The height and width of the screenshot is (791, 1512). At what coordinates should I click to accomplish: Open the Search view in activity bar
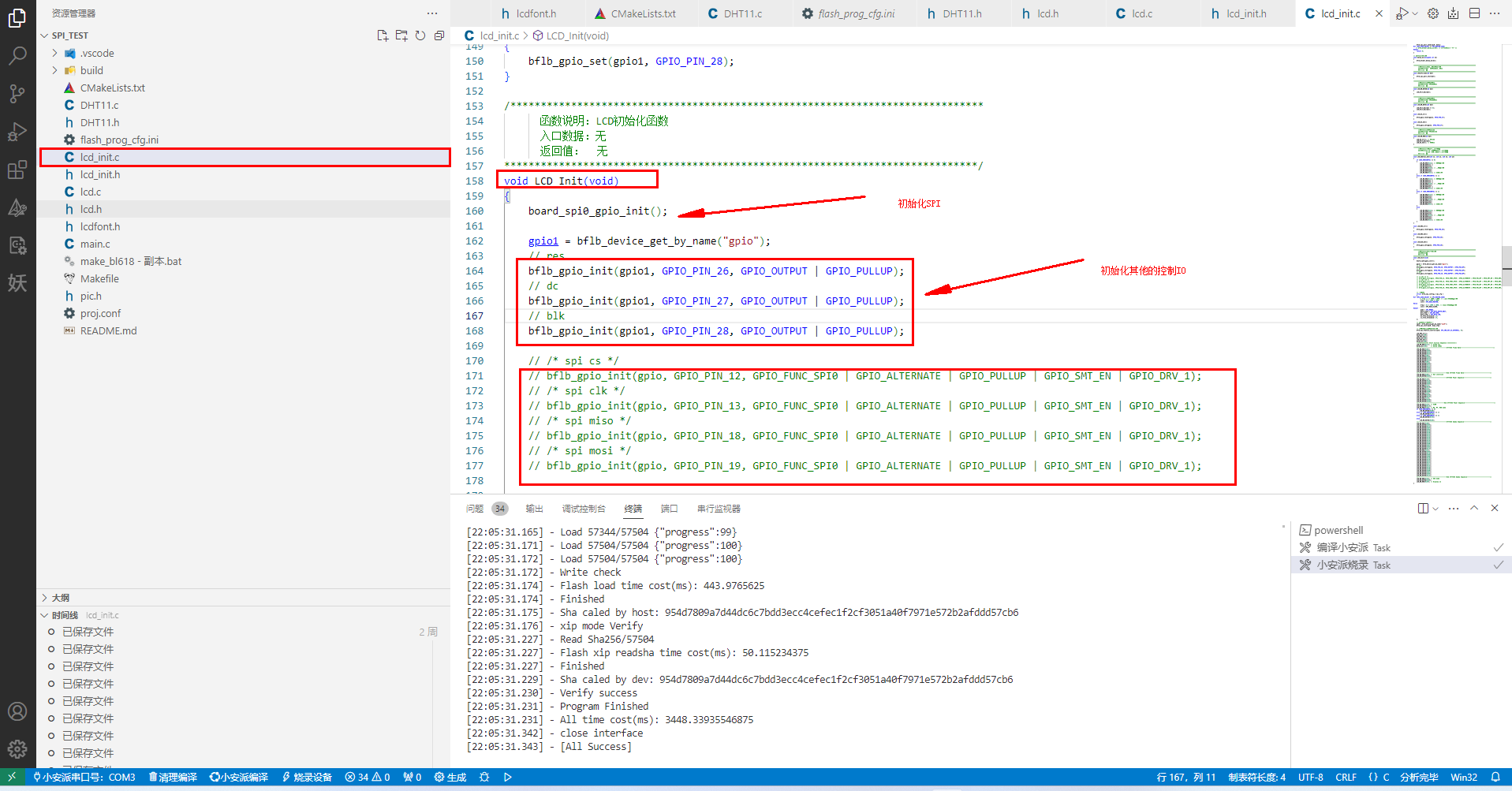click(17, 55)
